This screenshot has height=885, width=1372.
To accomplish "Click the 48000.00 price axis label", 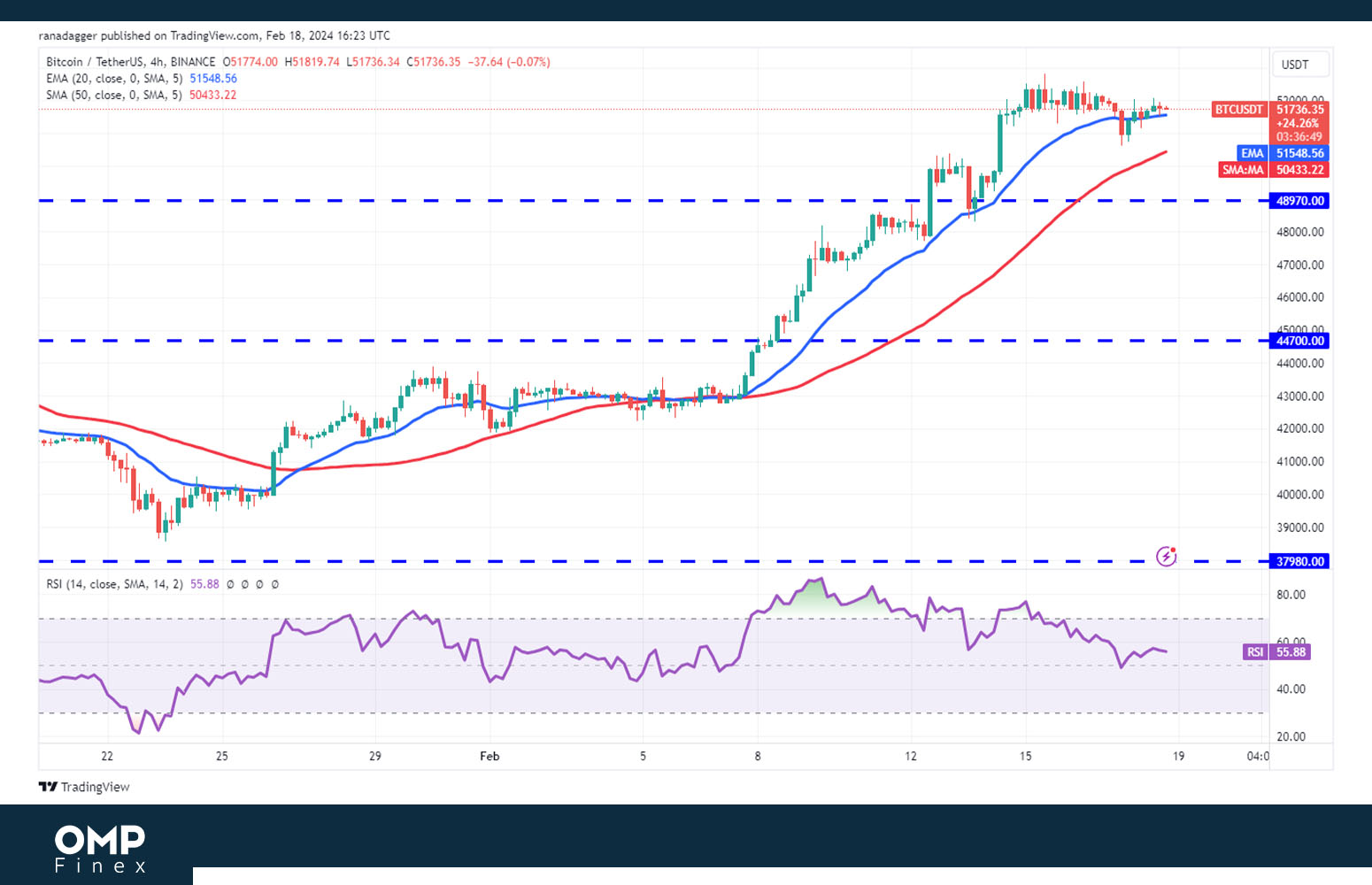I will [x=1299, y=232].
